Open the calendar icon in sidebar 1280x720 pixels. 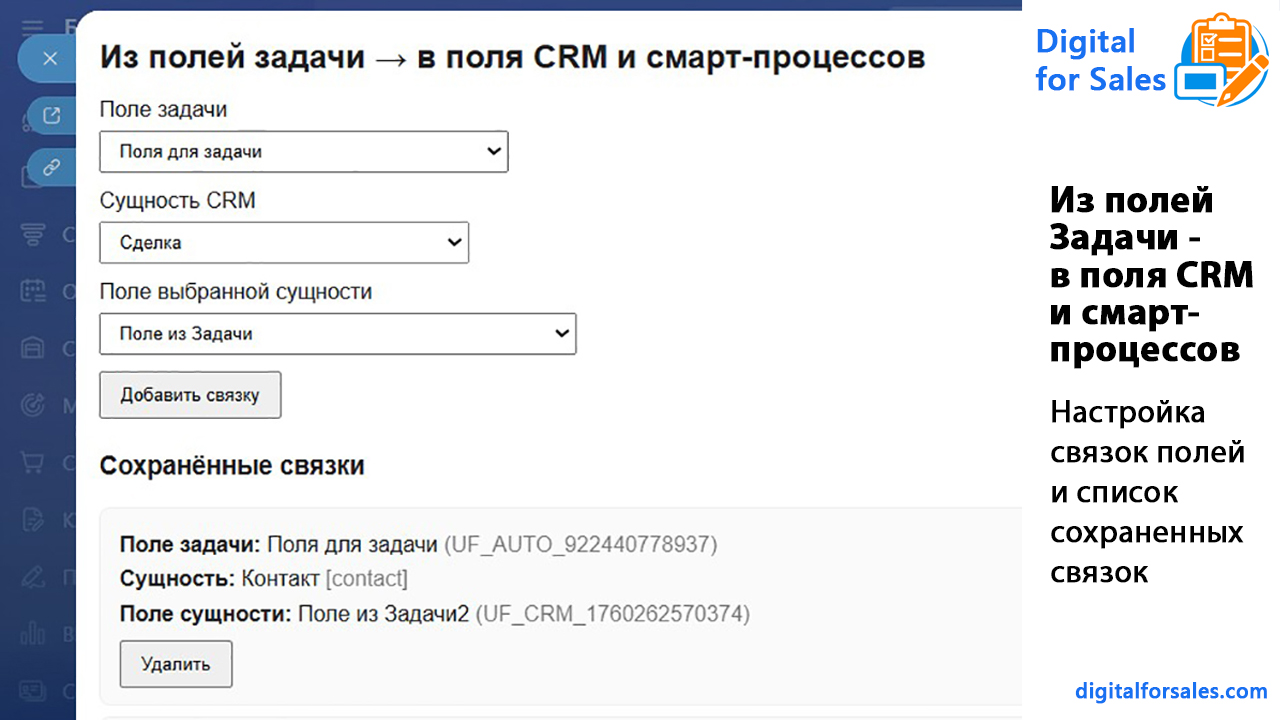click(33, 291)
